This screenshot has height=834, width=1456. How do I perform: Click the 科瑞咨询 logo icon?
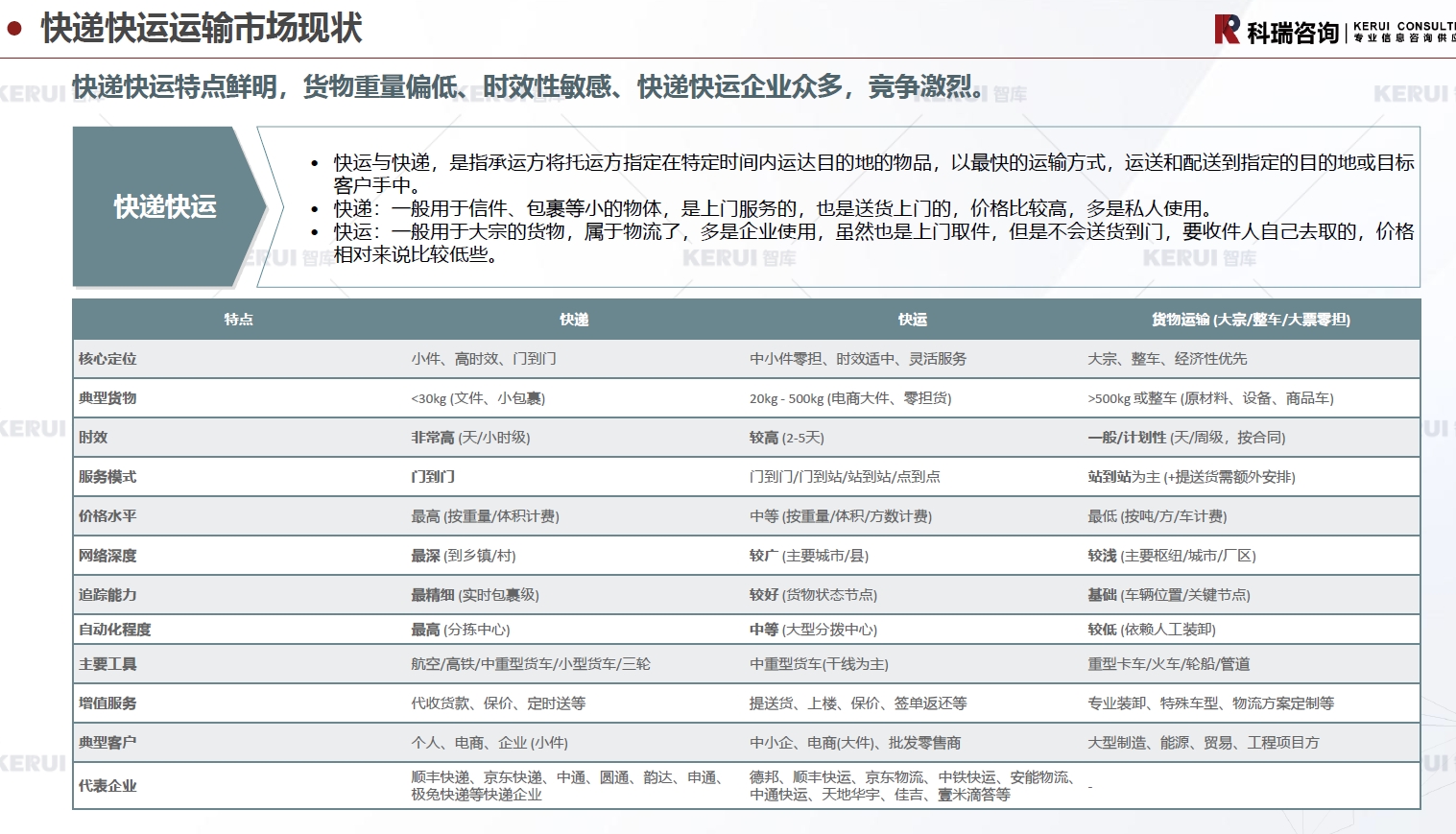pos(1227,29)
